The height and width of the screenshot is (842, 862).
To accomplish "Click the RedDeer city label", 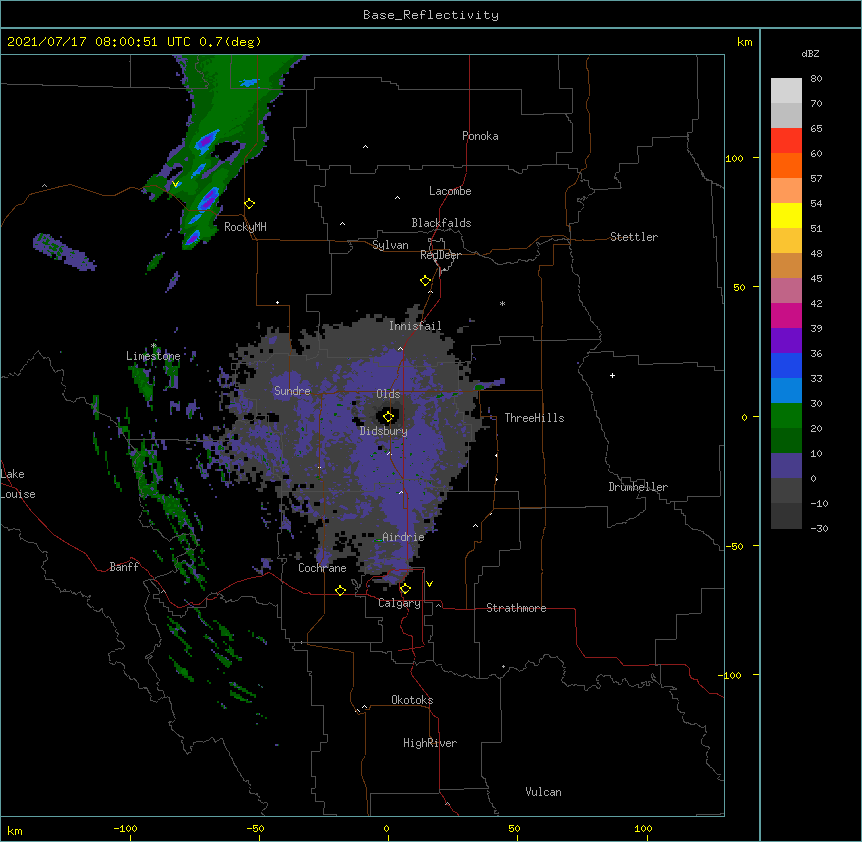I will [440, 255].
